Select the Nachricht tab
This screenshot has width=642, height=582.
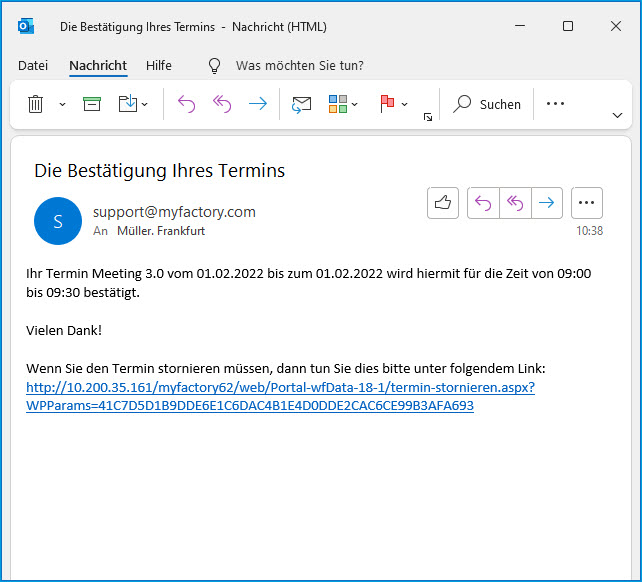tap(98, 66)
